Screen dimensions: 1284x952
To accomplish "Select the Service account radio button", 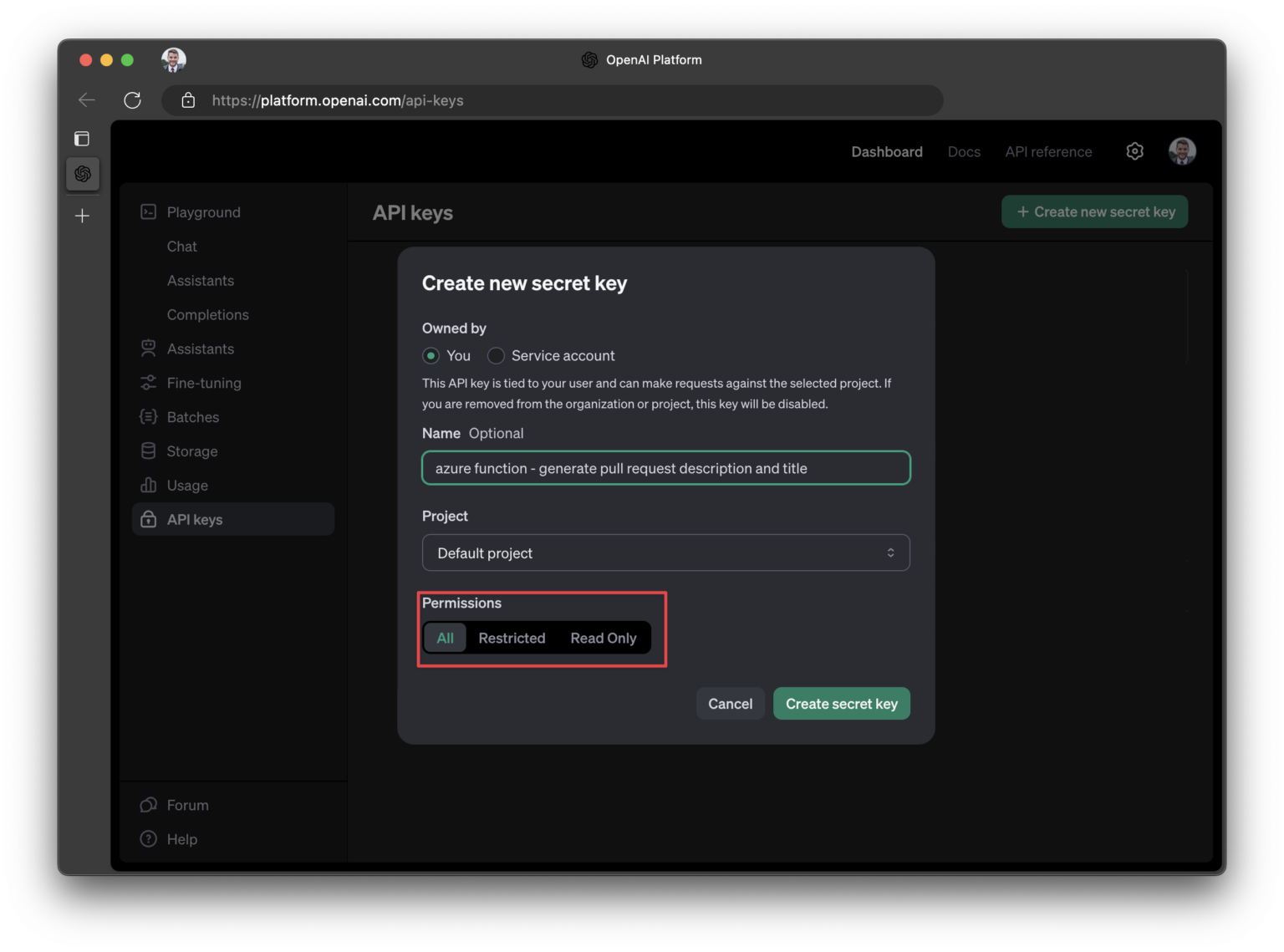I will point(496,356).
